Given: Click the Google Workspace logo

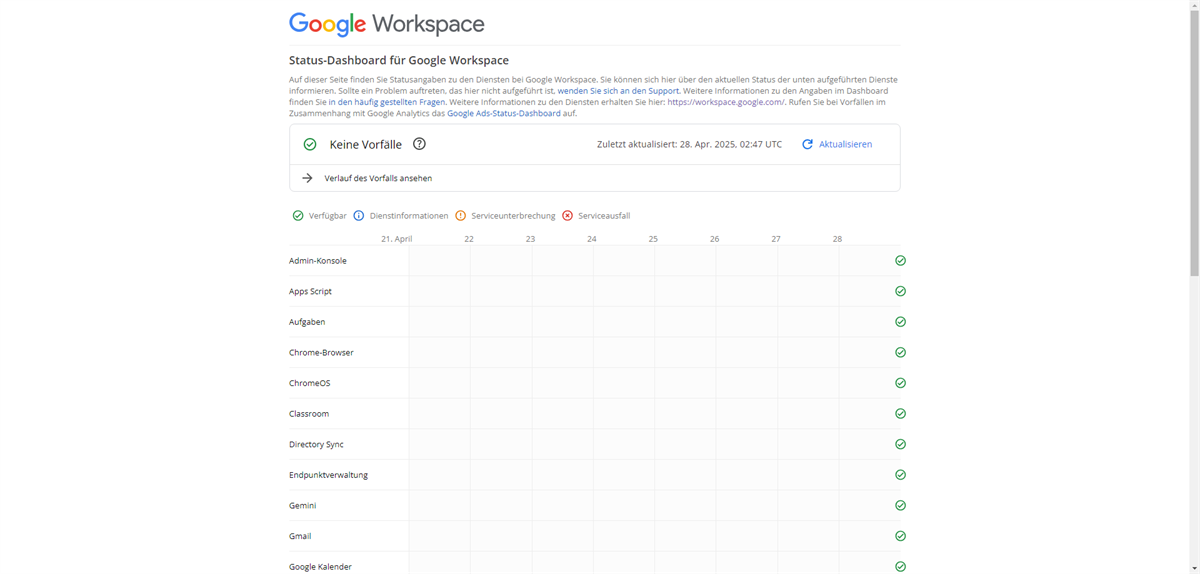Looking at the screenshot, I should tap(387, 24).
